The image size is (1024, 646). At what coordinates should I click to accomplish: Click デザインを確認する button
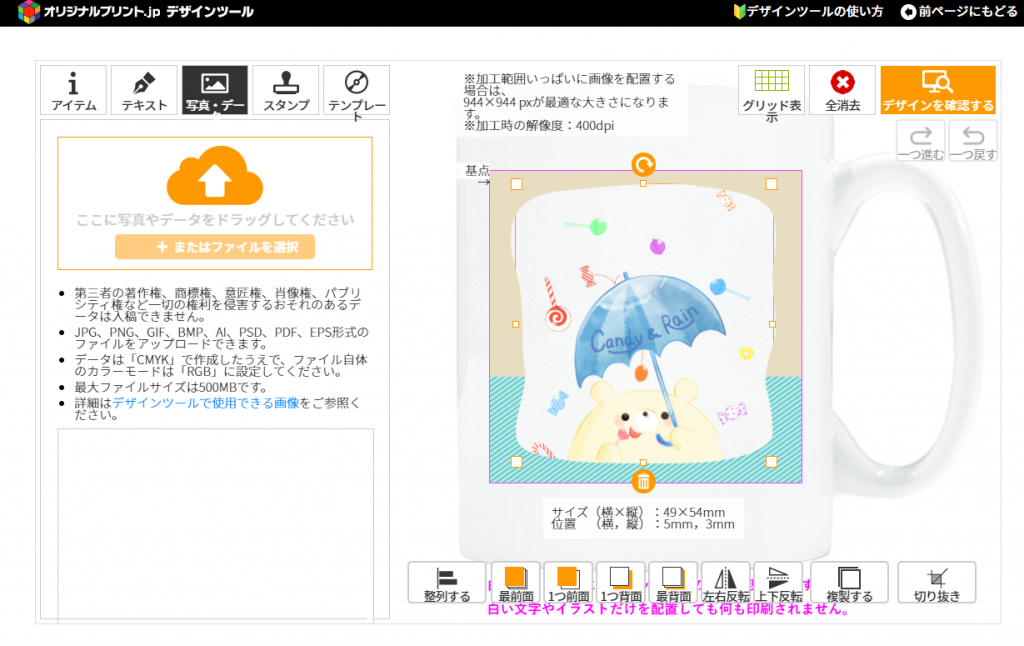[x=938, y=90]
